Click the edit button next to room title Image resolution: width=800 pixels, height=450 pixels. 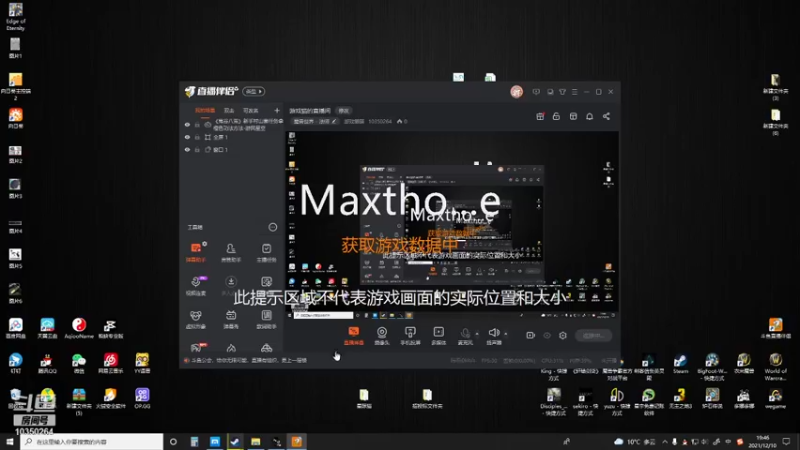pyautogui.click(x=344, y=111)
